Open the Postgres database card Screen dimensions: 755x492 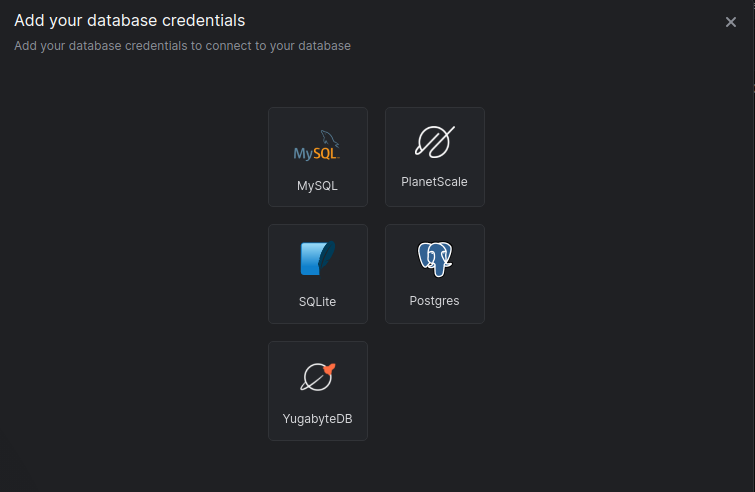(x=434, y=274)
